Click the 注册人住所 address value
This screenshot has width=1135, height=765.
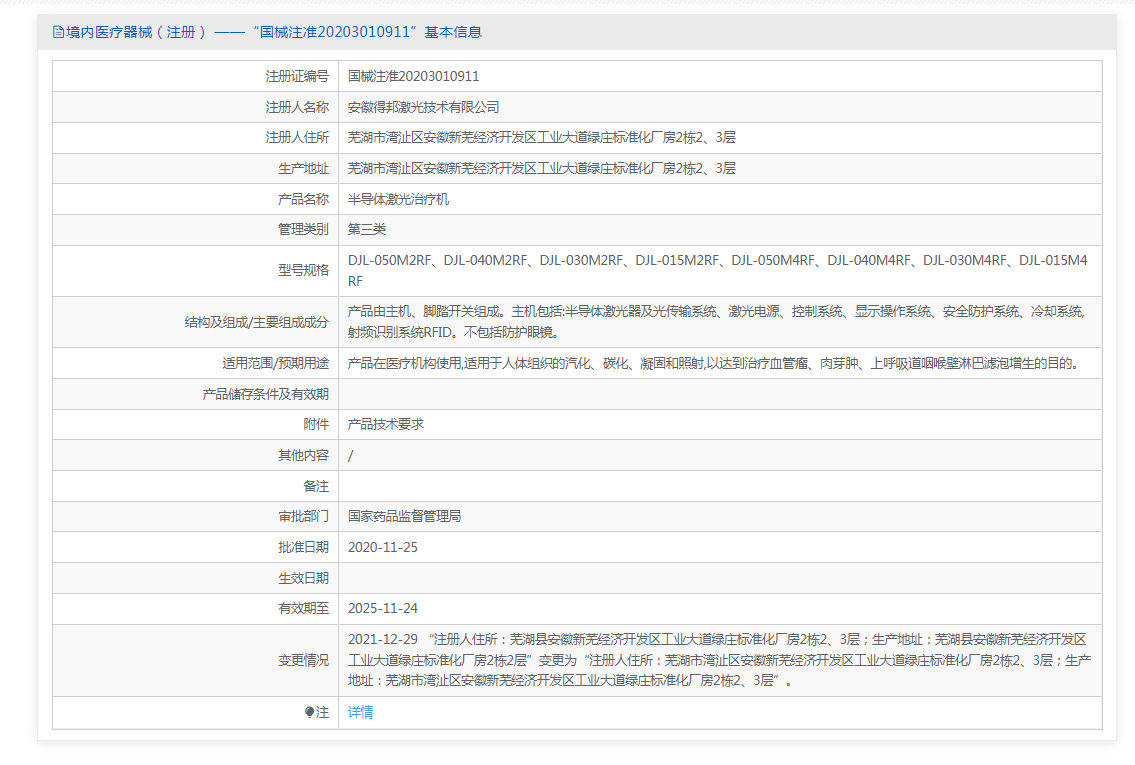[541, 138]
